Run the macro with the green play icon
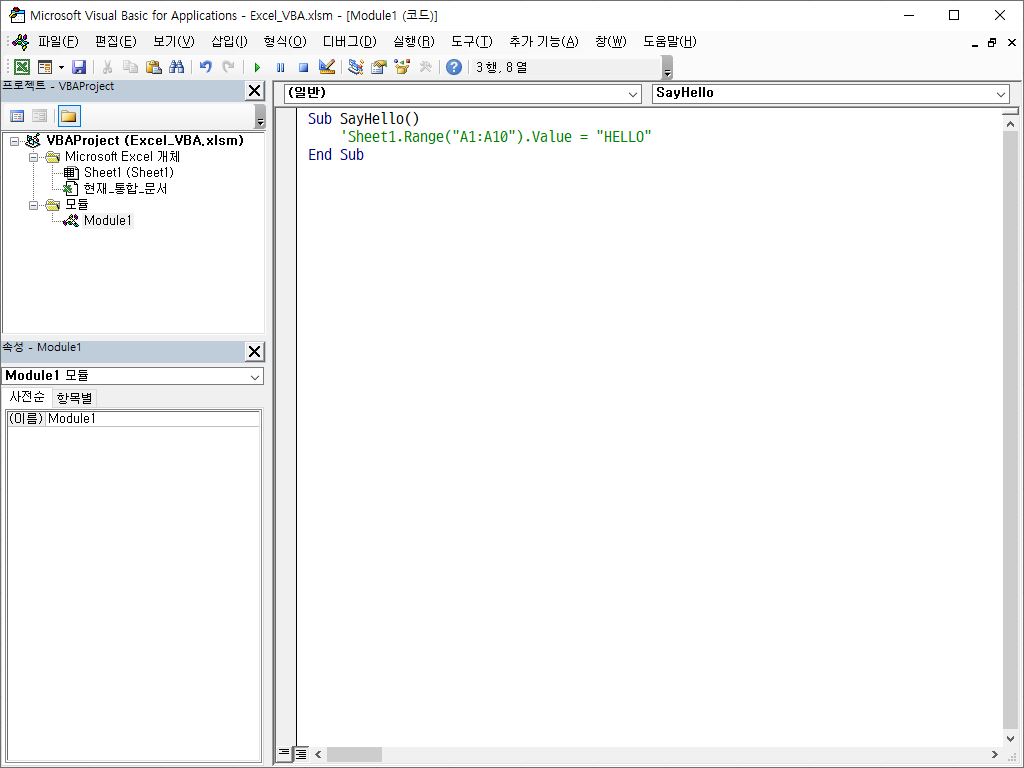 (x=257, y=67)
